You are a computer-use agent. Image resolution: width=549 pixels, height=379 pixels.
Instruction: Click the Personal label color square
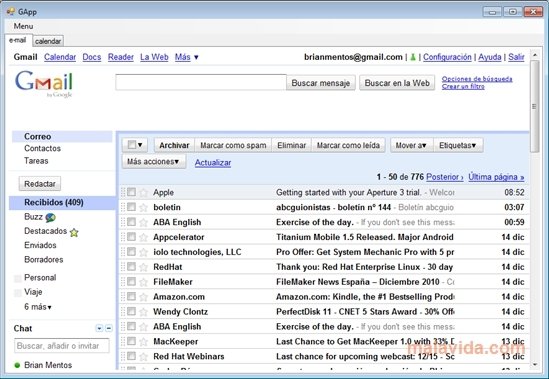pyautogui.click(x=18, y=278)
